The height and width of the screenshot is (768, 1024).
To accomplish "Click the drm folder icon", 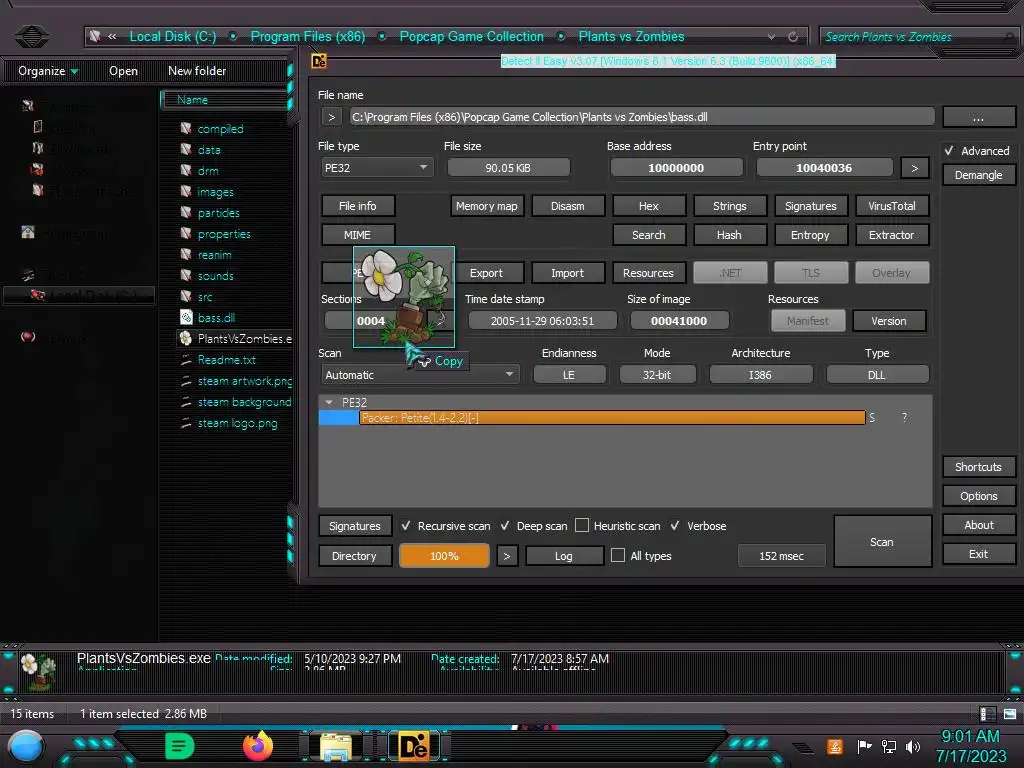I will tap(186, 170).
